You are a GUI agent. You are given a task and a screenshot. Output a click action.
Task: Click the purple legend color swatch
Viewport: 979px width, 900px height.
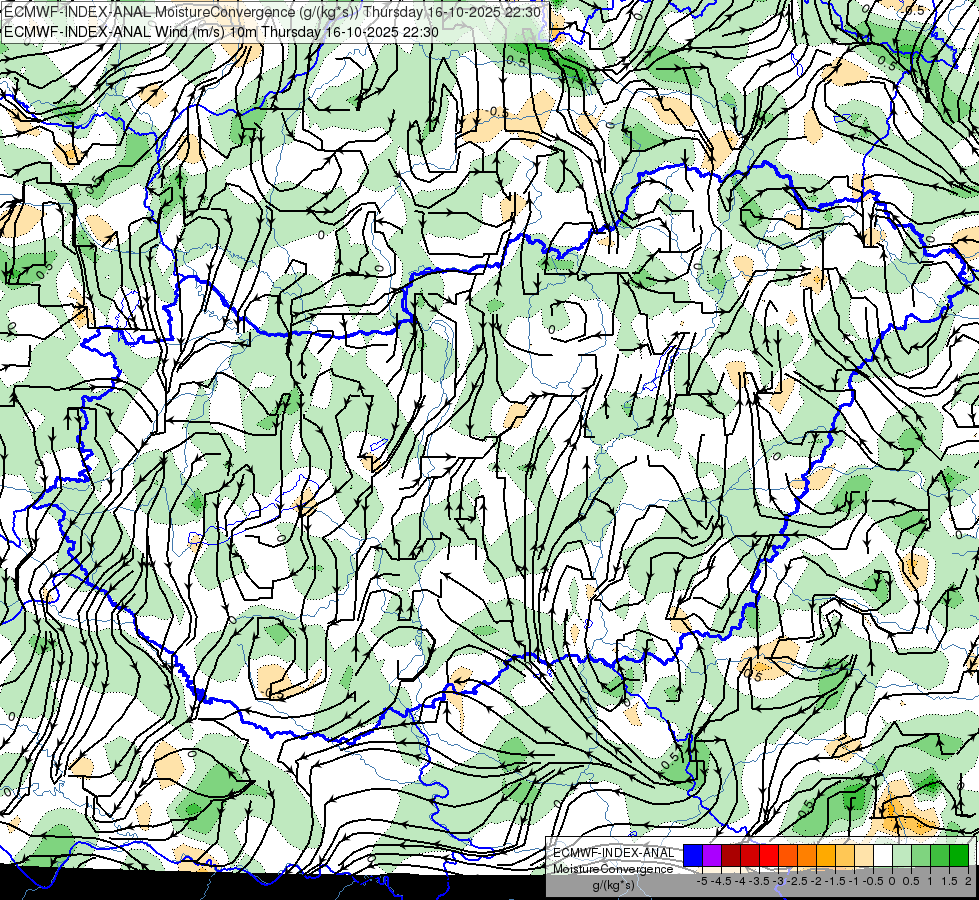click(x=712, y=855)
